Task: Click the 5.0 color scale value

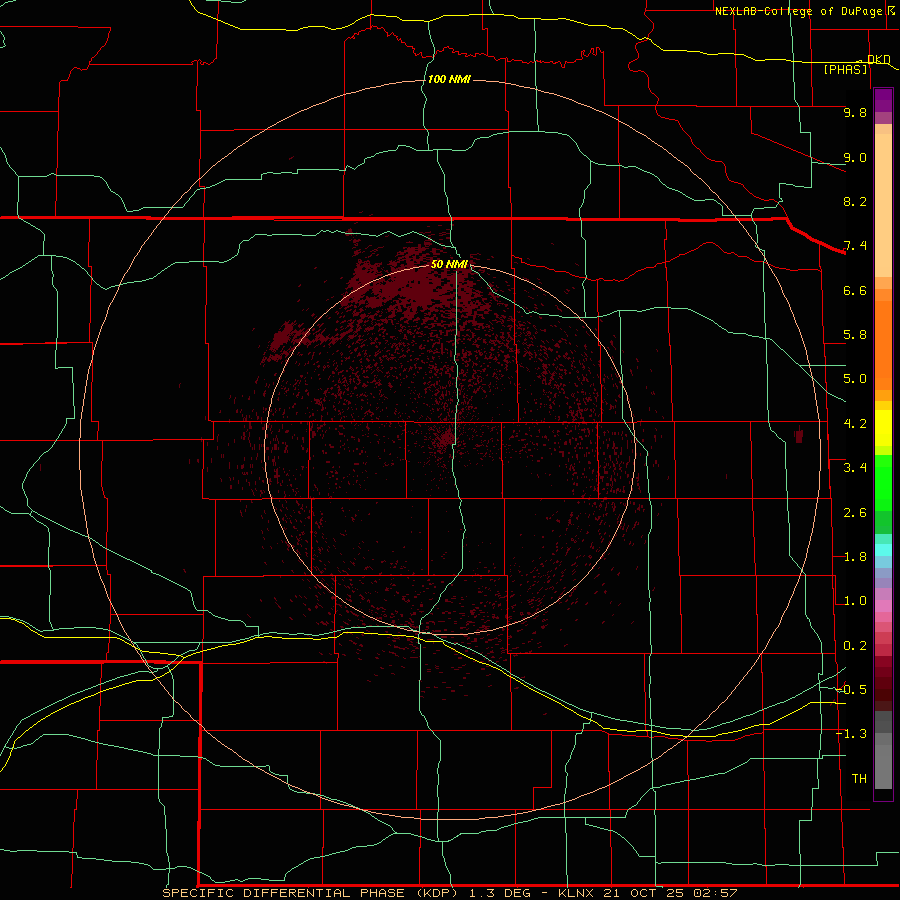Action: coord(855,379)
